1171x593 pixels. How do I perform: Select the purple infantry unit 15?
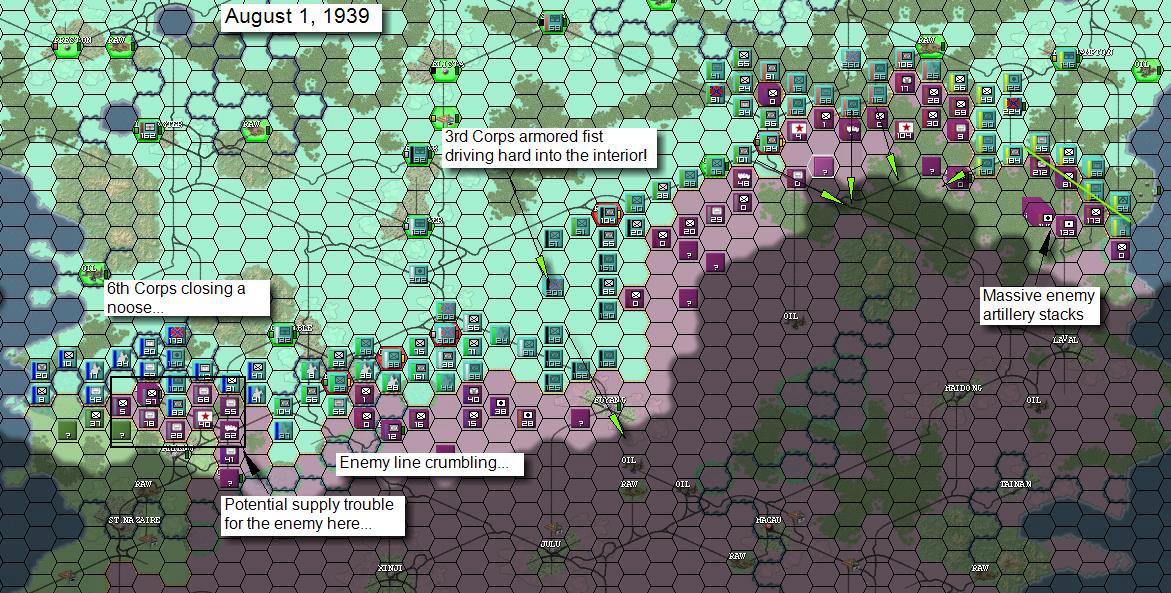472,419
